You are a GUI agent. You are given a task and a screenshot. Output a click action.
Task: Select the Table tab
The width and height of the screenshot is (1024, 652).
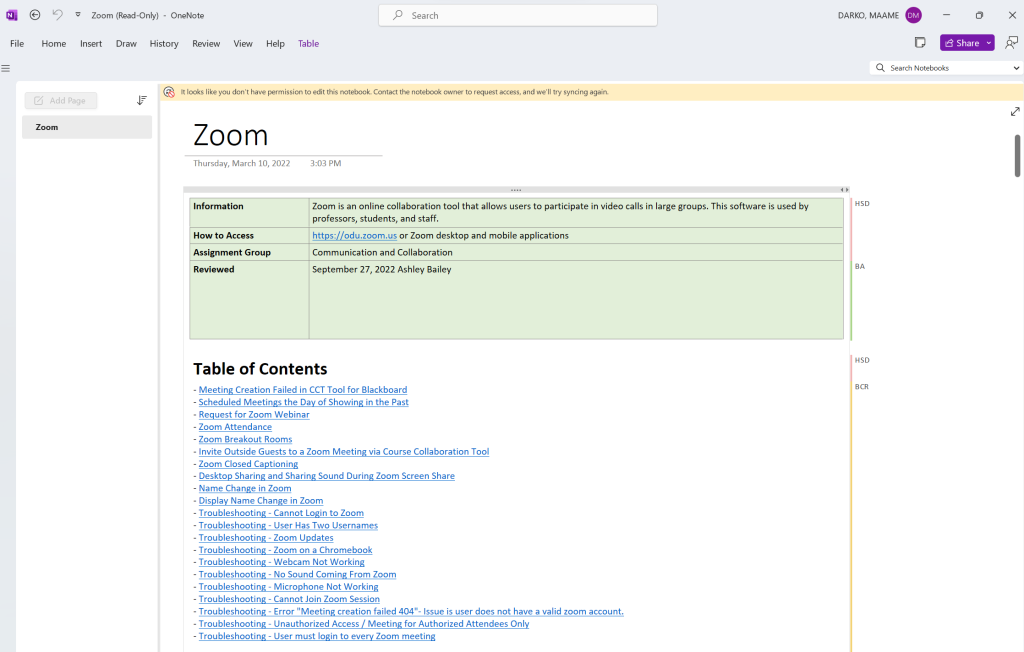(x=308, y=44)
